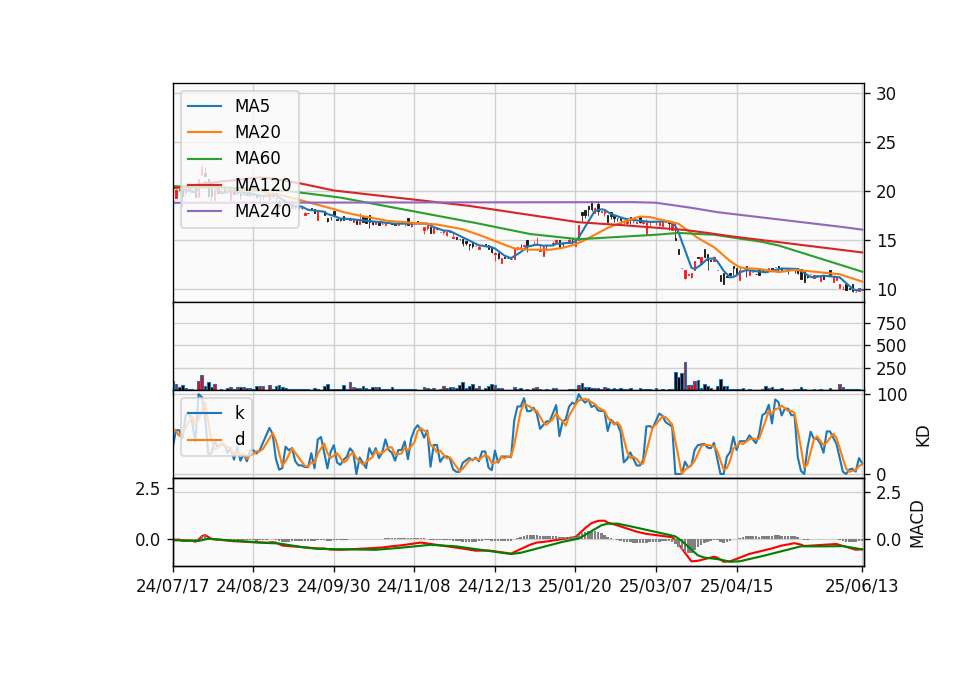Click the tallest volume bar in March 2025
Screen dimensions: 960x690
685,376
